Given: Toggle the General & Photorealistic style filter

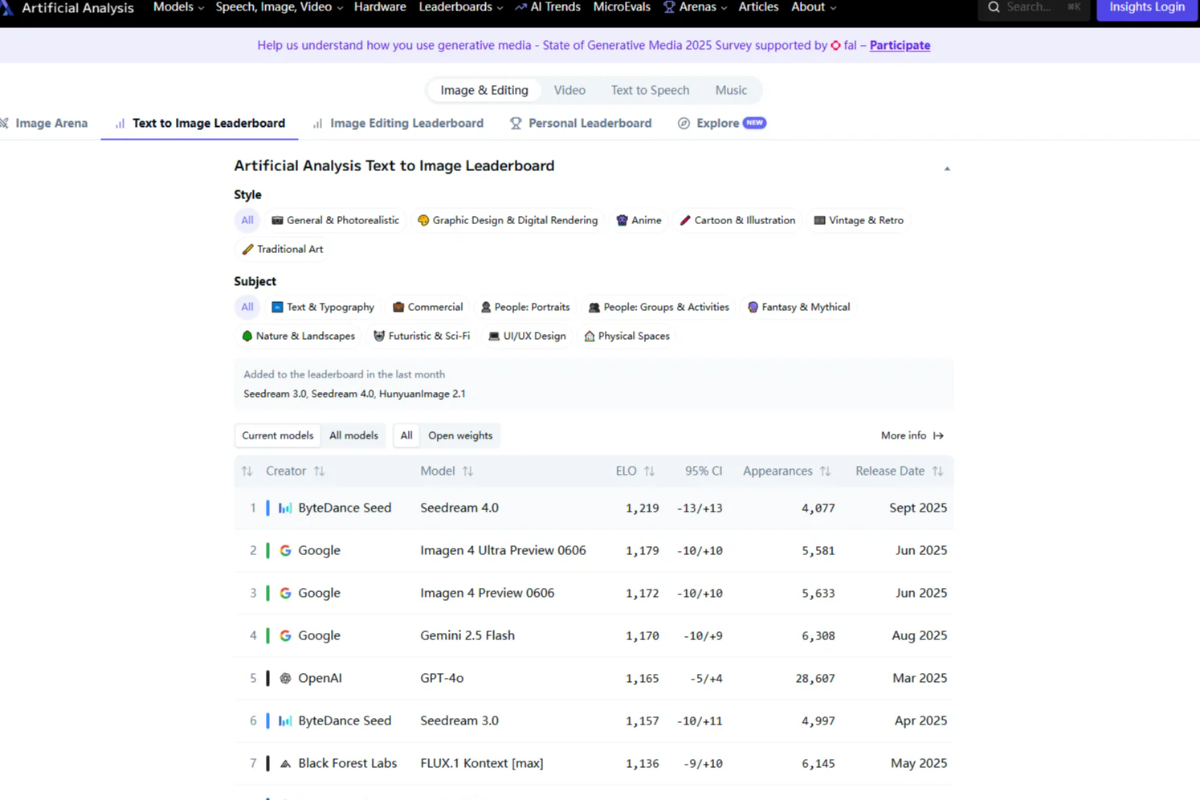Looking at the screenshot, I should [335, 220].
